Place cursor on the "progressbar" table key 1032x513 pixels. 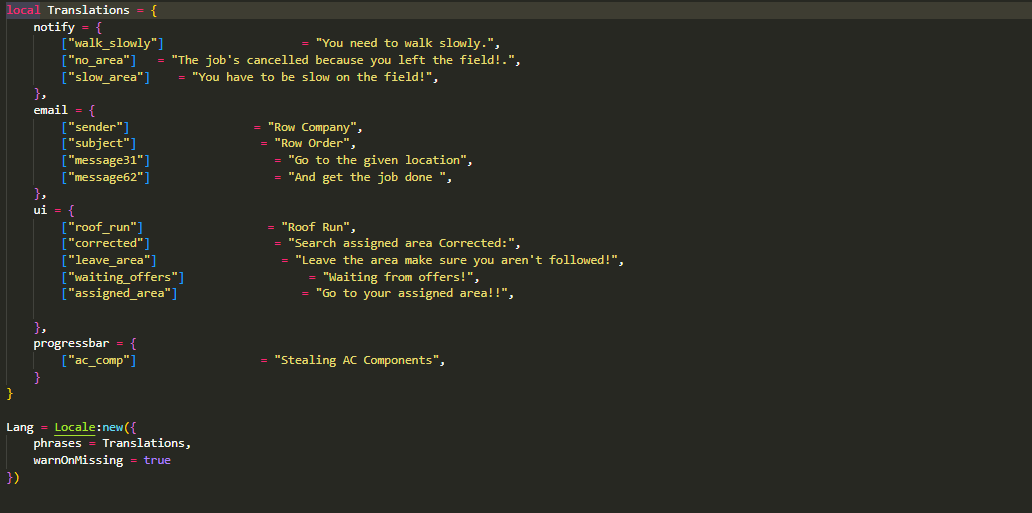71,343
